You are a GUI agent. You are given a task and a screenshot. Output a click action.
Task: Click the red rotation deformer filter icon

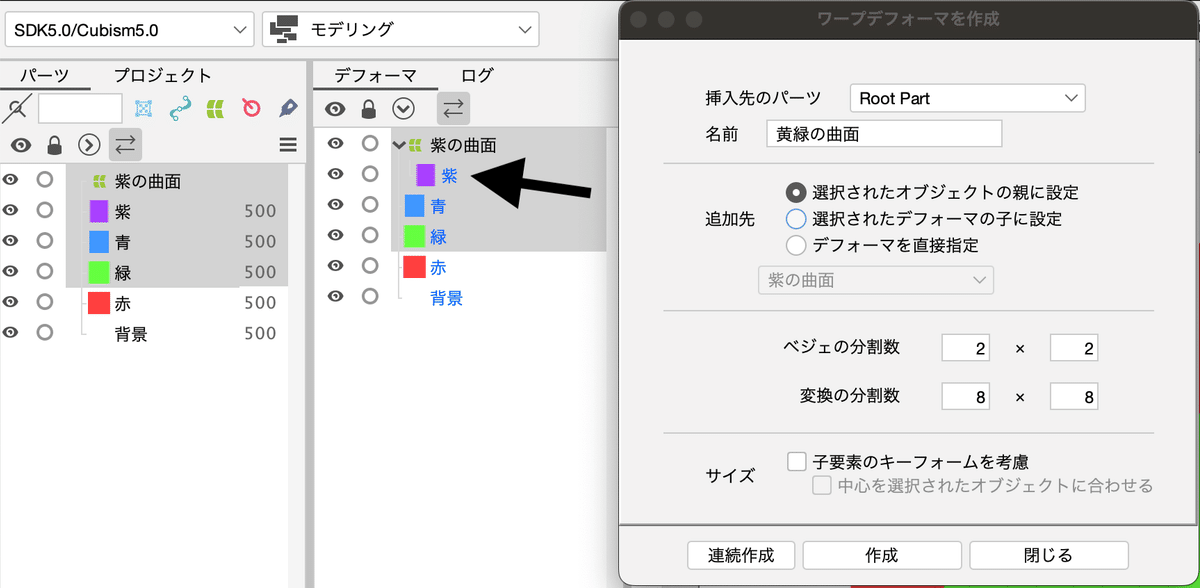click(251, 108)
